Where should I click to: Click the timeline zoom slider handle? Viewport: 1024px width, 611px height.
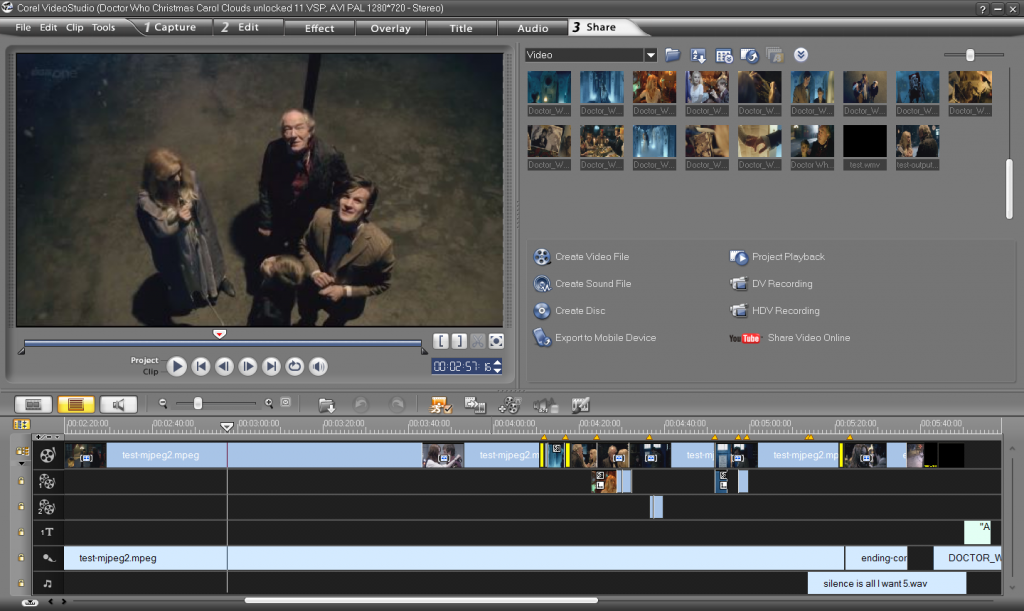[x=198, y=403]
